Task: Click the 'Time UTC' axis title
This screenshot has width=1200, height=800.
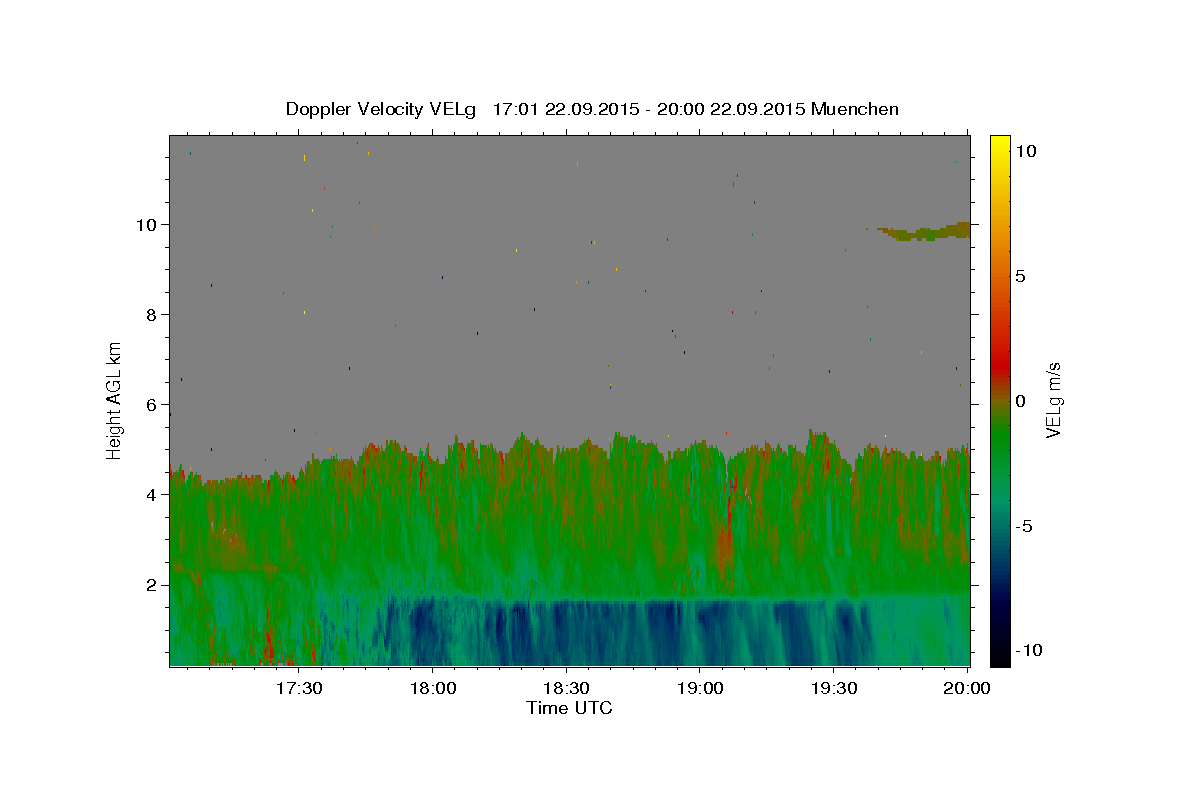Action: [569, 708]
